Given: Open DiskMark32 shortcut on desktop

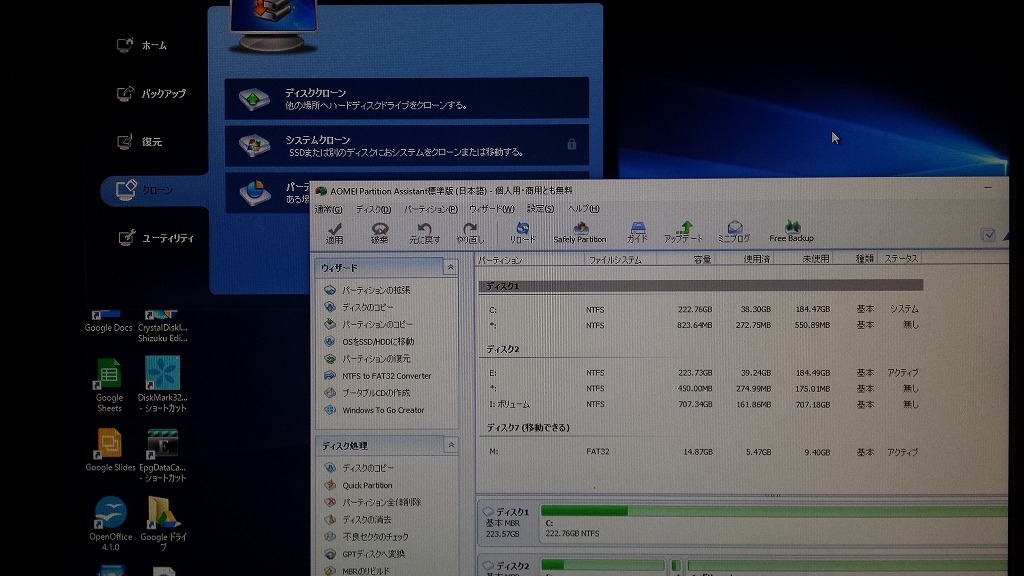Looking at the screenshot, I should tap(163, 384).
